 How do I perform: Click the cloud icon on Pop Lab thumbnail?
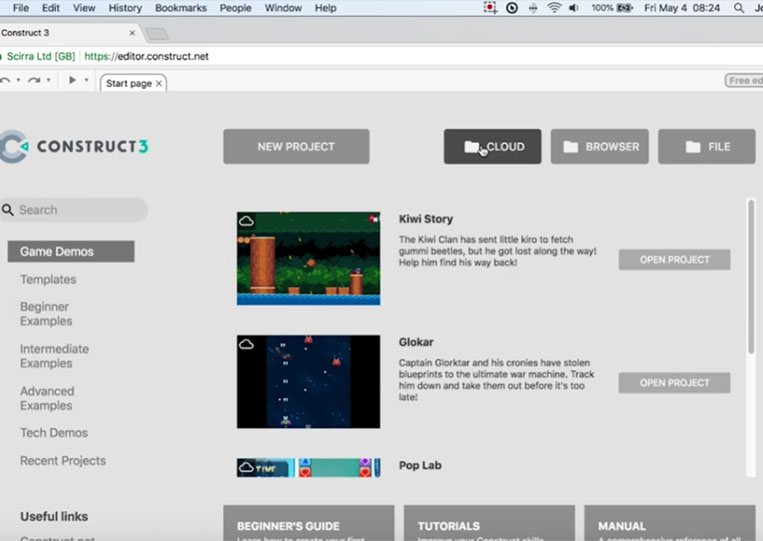(246, 468)
